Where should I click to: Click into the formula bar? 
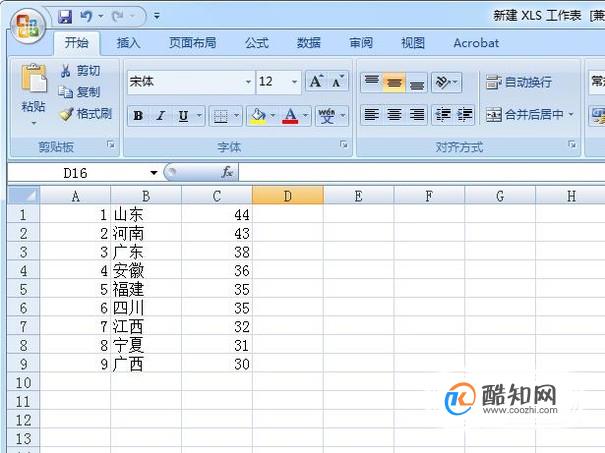(421, 172)
